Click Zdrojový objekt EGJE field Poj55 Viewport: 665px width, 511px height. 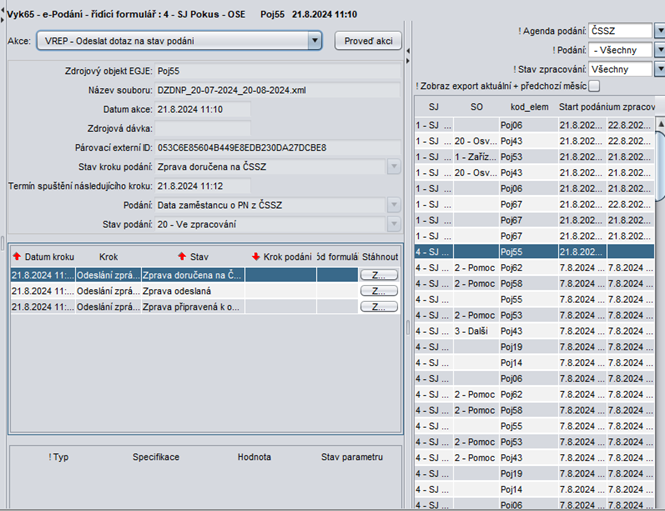click(277, 71)
